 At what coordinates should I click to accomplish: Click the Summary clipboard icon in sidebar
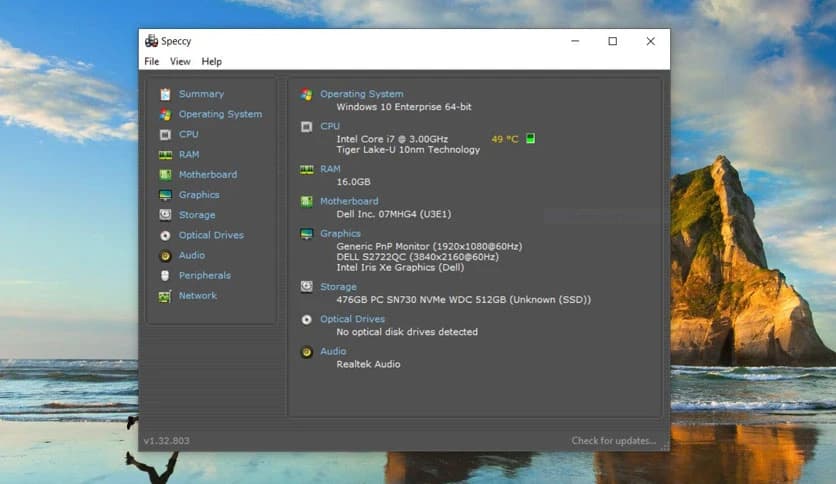pyautogui.click(x=165, y=94)
